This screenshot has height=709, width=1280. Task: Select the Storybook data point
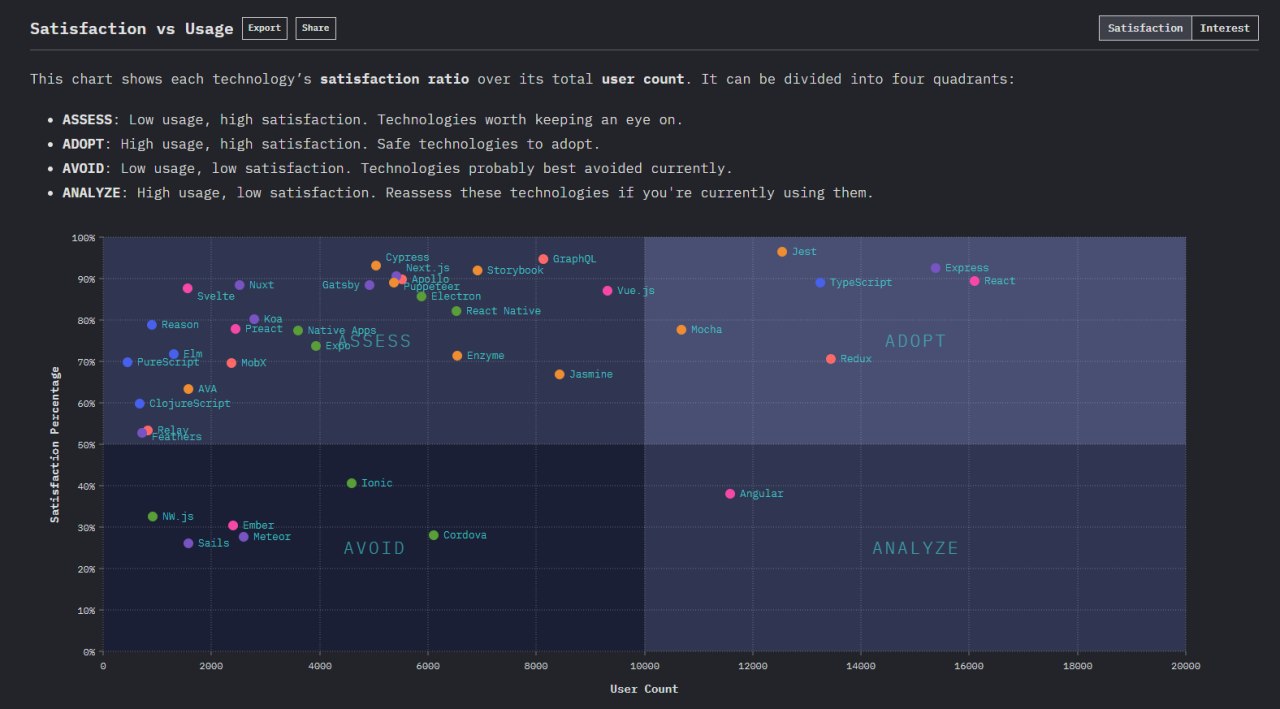click(x=478, y=271)
